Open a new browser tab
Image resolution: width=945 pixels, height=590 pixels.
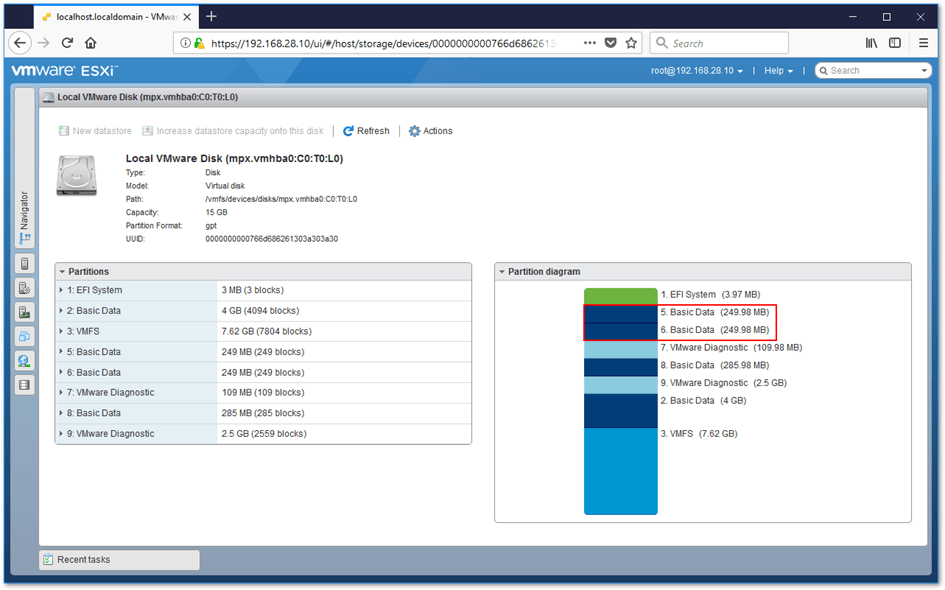pyautogui.click(x=211, y=16)
